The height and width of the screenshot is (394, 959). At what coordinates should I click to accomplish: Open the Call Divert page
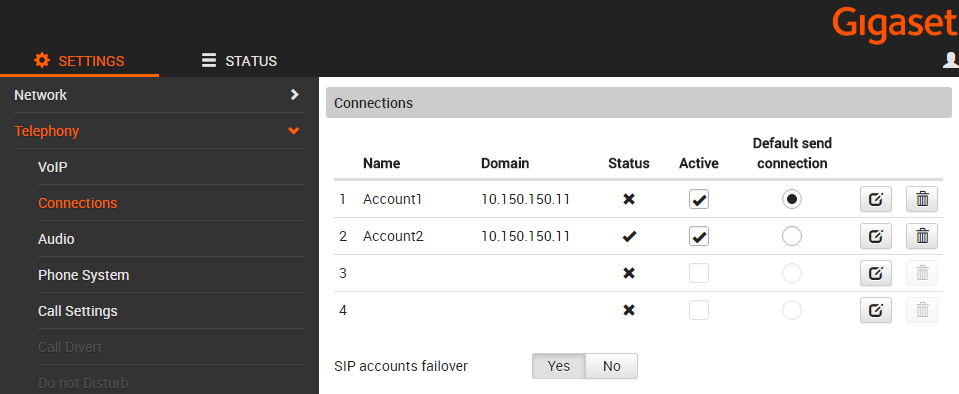(x=171, y=348)
